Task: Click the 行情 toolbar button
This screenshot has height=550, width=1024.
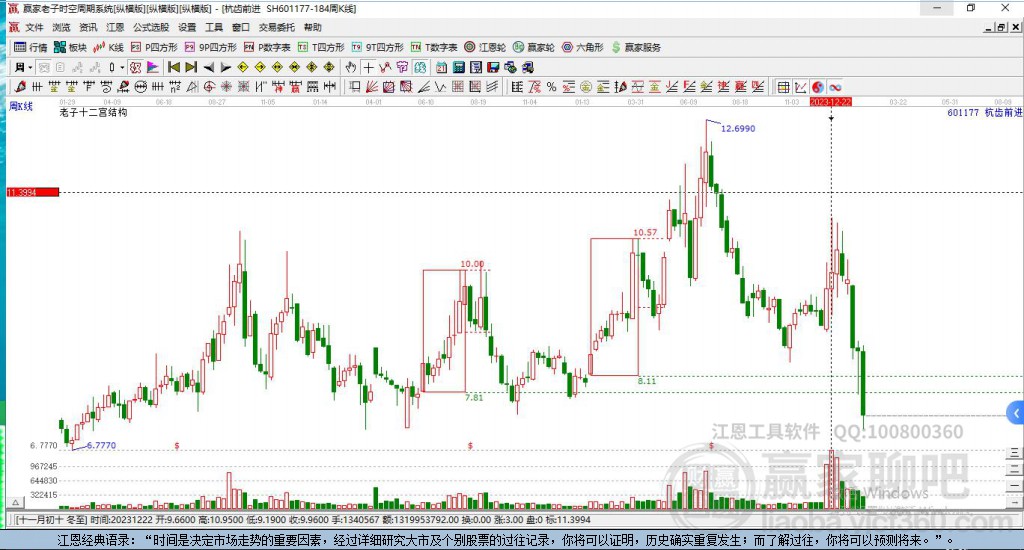Action: (31, 47)
